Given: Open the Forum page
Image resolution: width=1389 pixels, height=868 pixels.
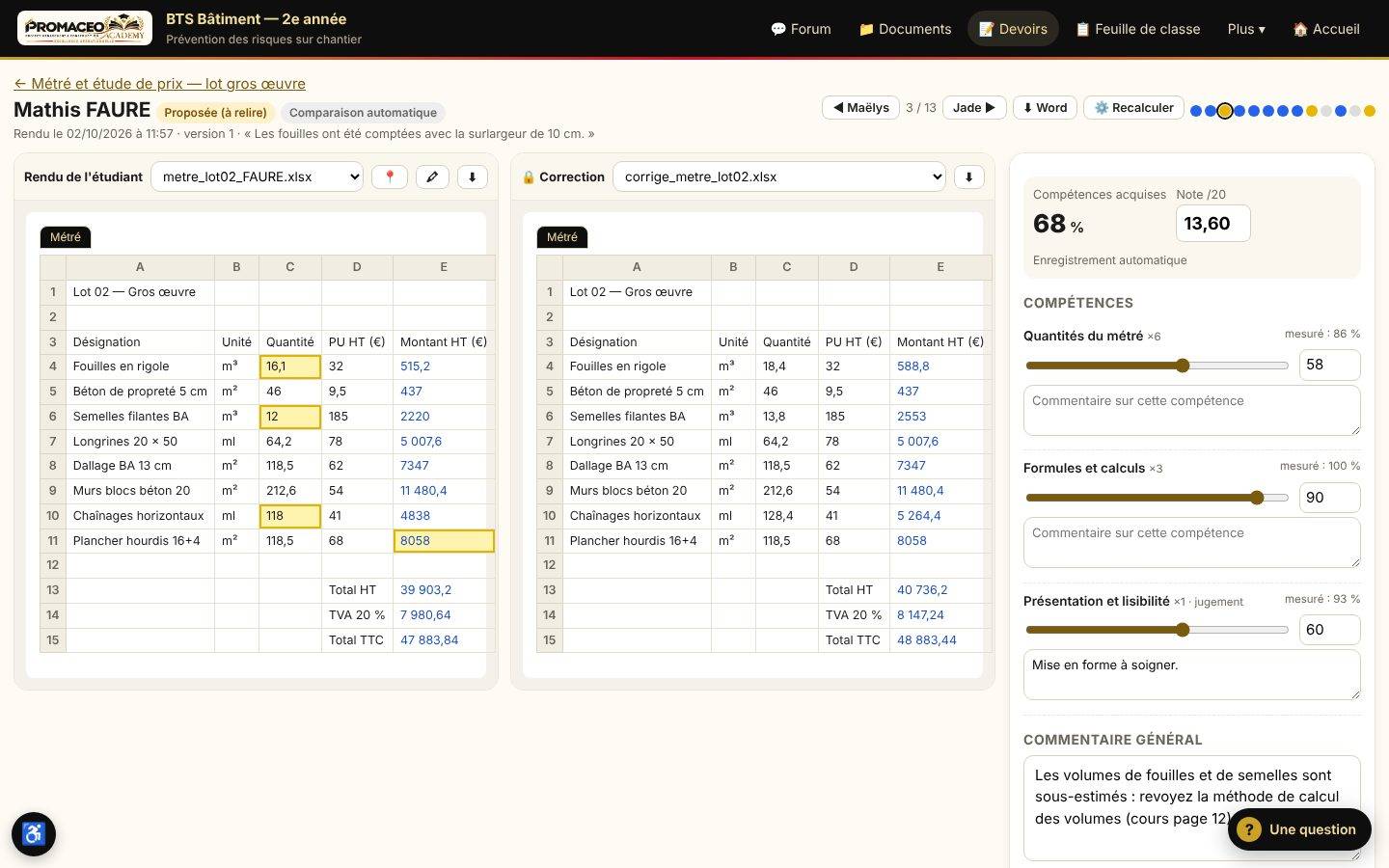Looking at the screenshot, I should (801, 29).
